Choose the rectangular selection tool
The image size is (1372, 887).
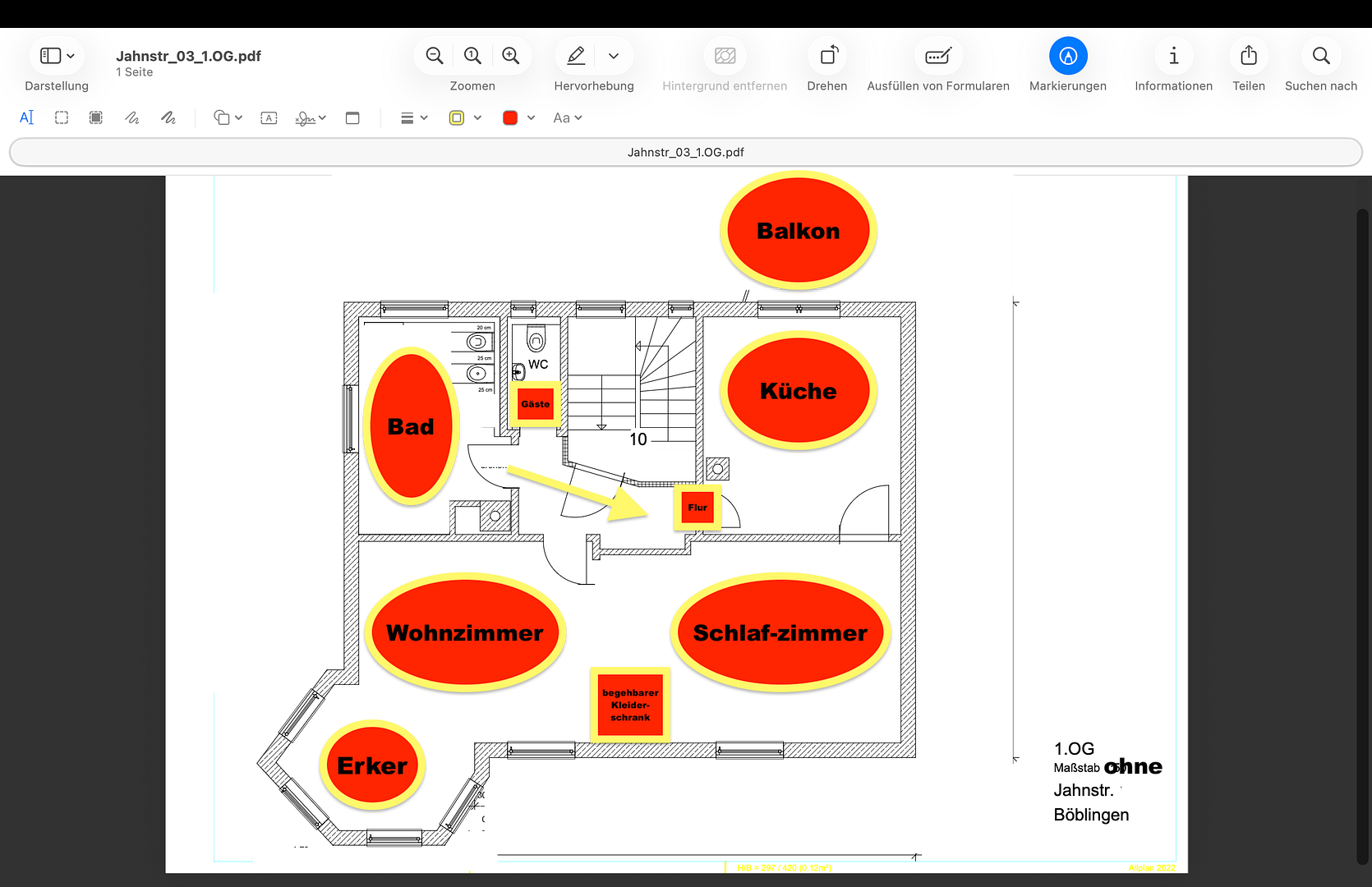pos(62,118)
